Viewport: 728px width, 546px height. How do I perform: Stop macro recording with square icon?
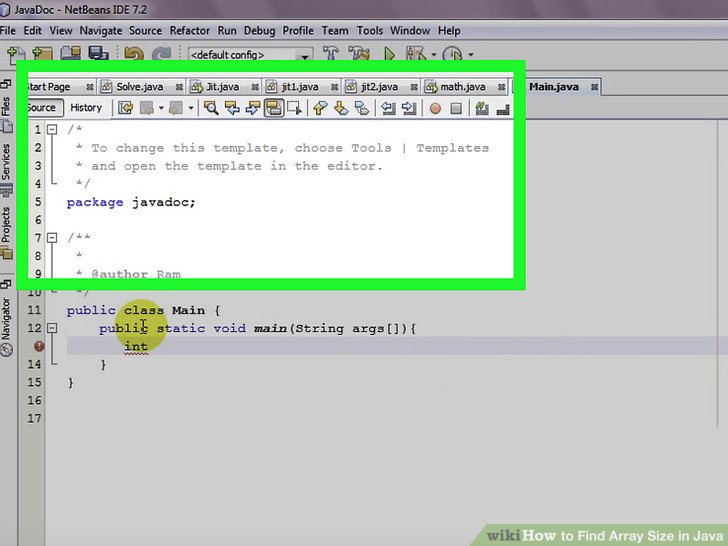tap(456, 108)
